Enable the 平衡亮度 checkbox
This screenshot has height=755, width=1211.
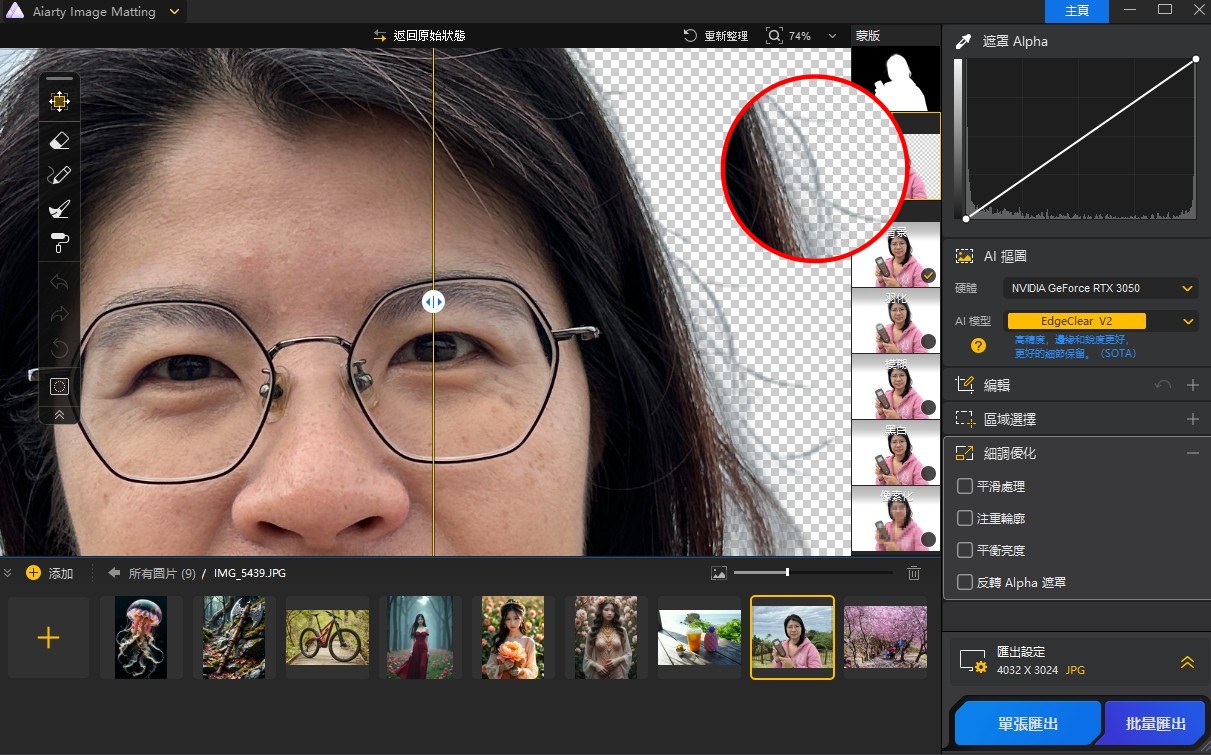pos(965,550)
